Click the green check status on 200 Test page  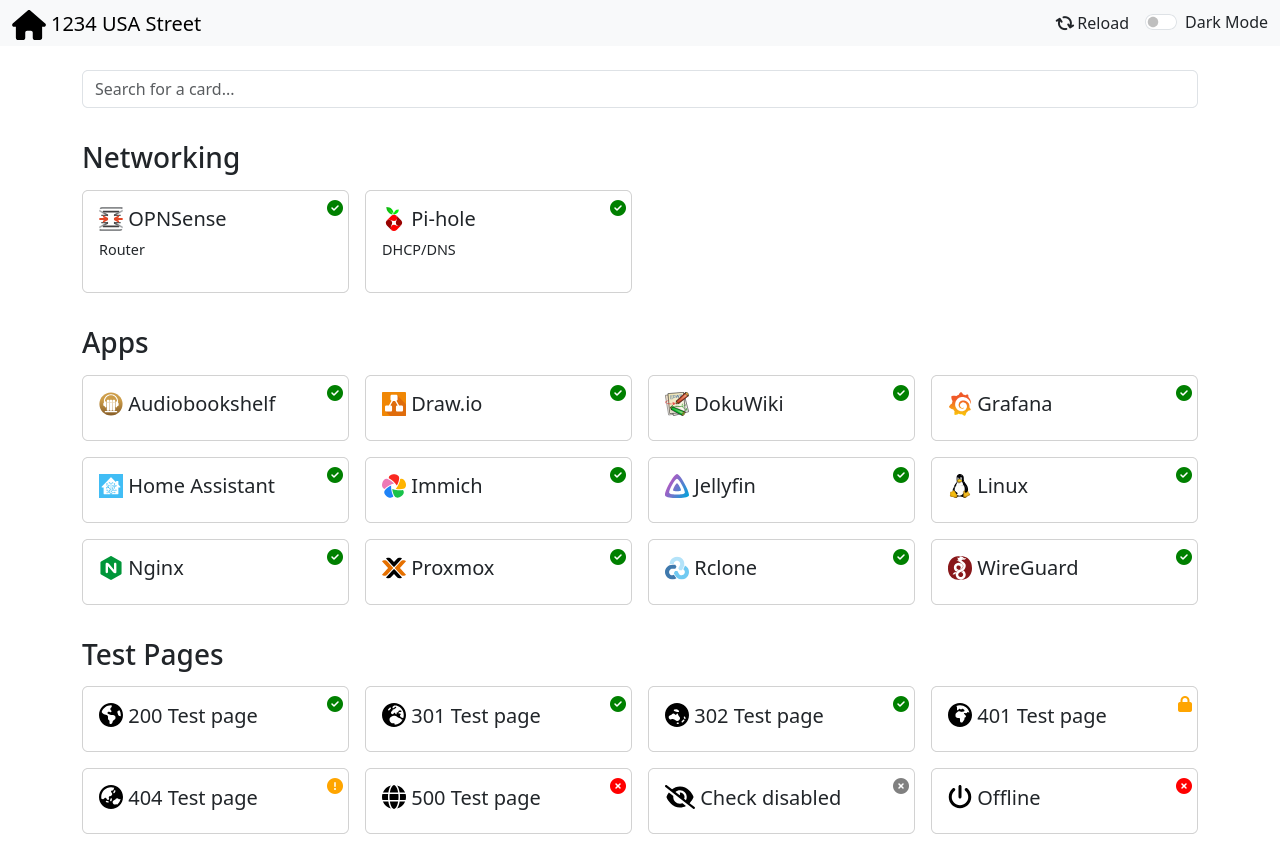(x=335, y=704)
